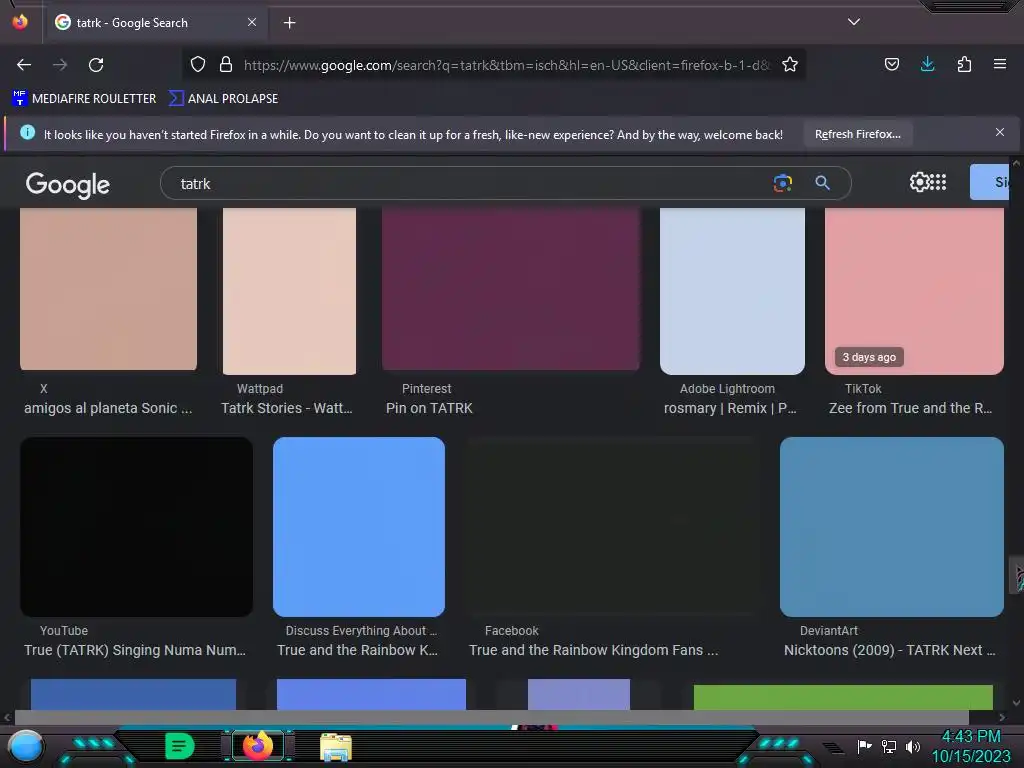The image size is (1024, 768).
Task: Open File Explorer from taskbar
Action: click(336, 747)
